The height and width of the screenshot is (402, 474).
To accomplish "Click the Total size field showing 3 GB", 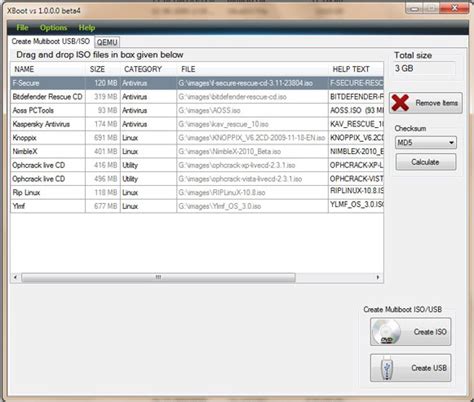I will coord(424,69).
